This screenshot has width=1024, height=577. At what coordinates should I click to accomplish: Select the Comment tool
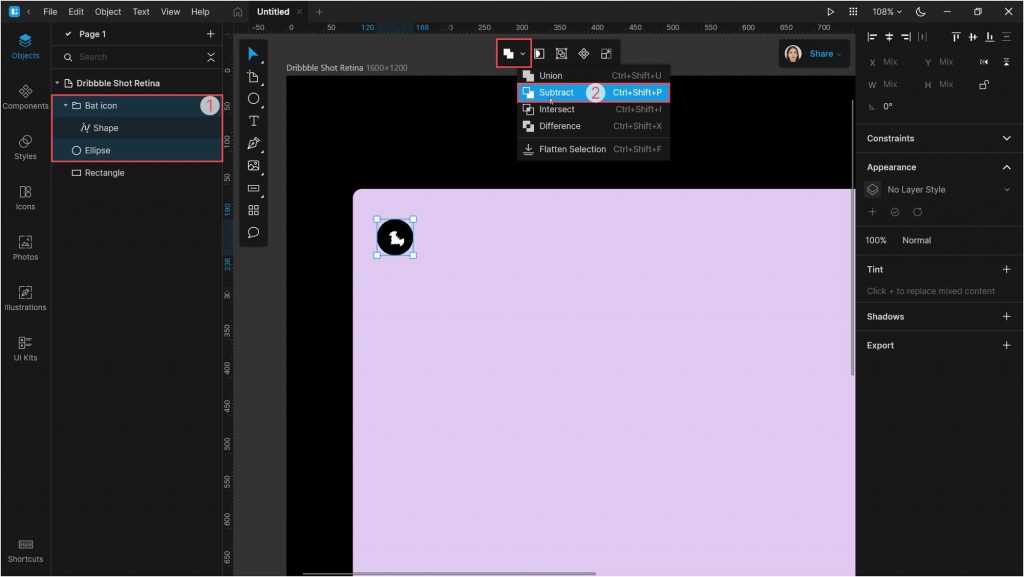pos(253,232)
